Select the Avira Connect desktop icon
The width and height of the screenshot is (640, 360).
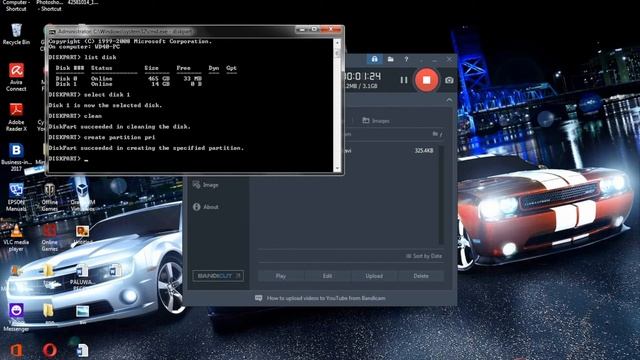pyautogui.click(x=16, y=77)
